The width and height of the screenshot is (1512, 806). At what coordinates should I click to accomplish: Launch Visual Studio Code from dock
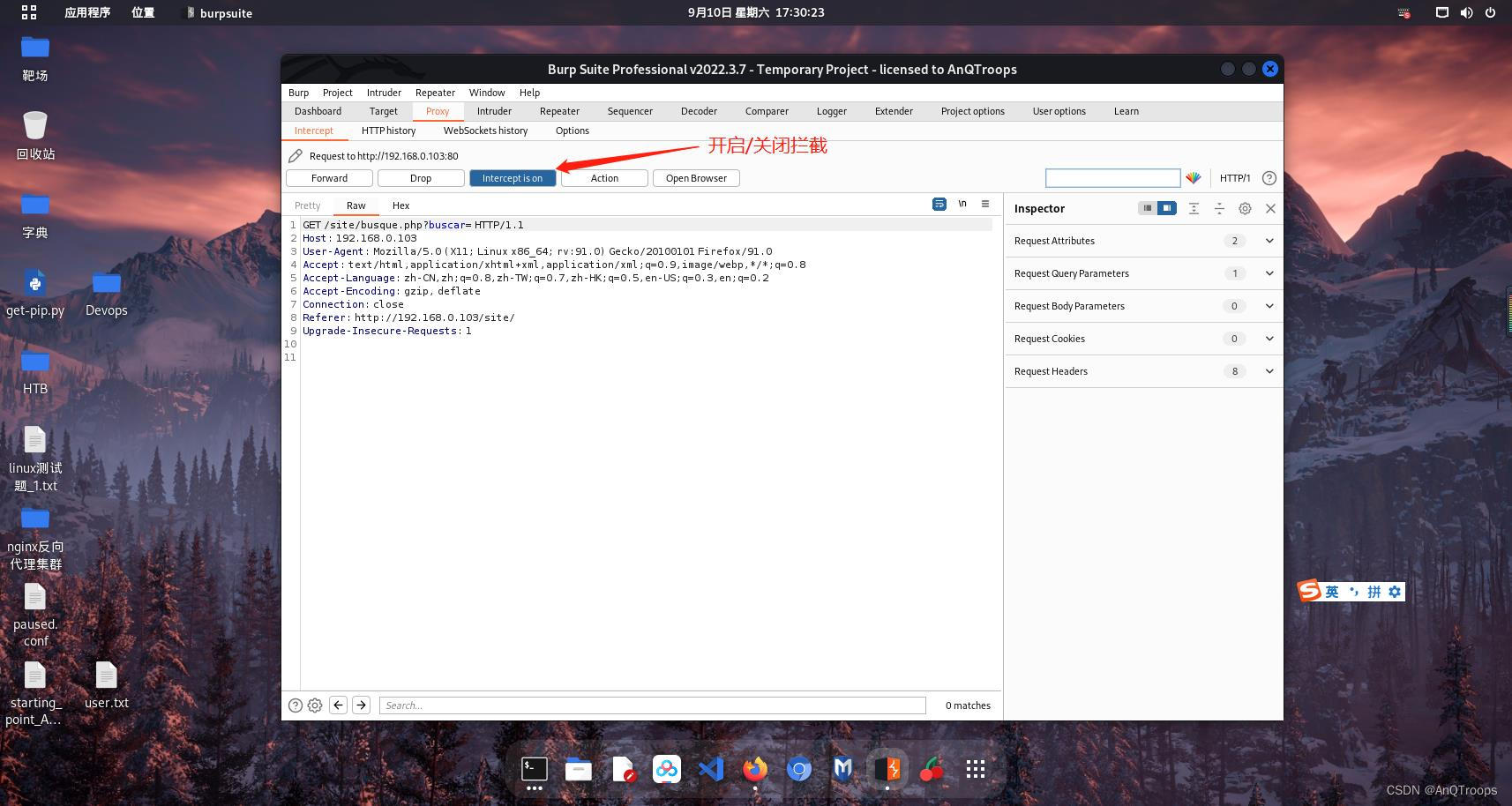(710, 770)
